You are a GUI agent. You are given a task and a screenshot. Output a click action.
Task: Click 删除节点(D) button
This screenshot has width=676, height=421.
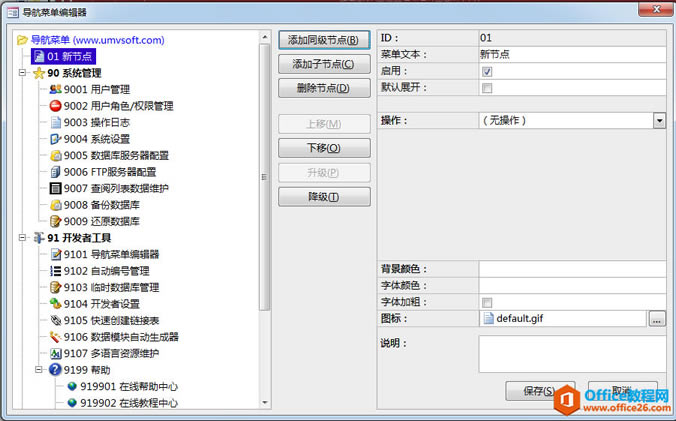tap(324, 88)
